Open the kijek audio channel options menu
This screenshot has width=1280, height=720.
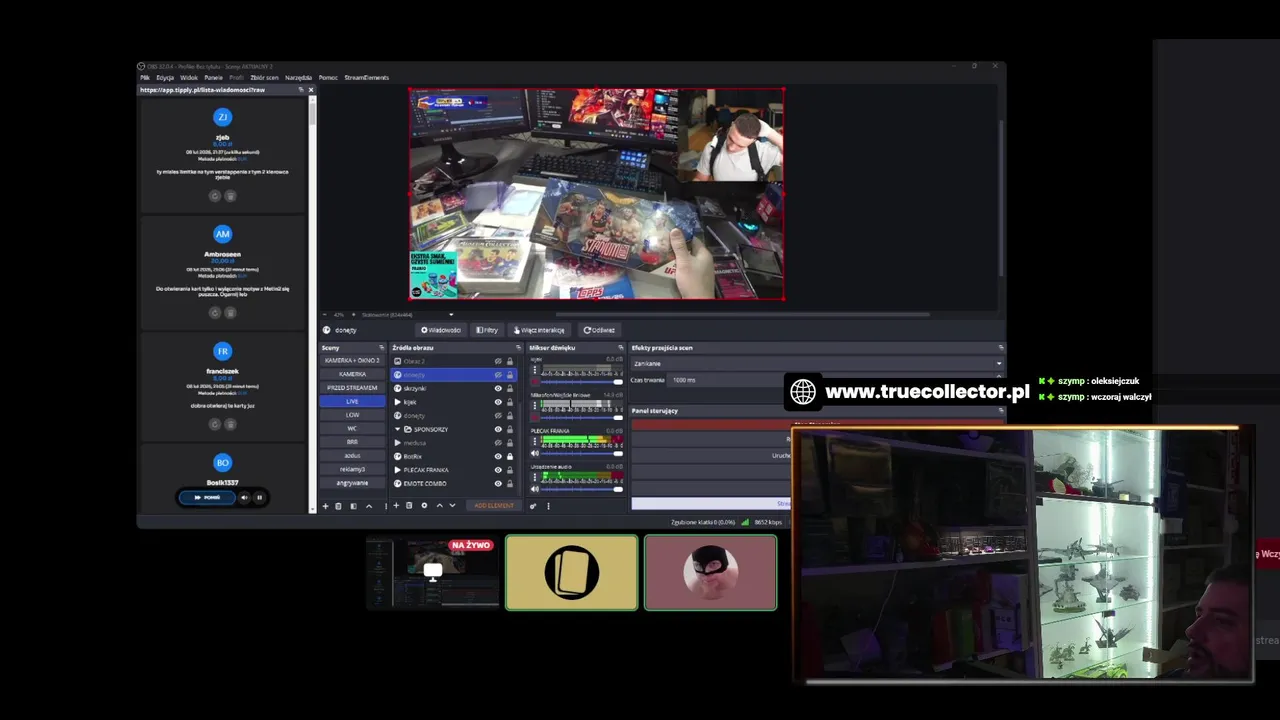(x=535, y=370)
